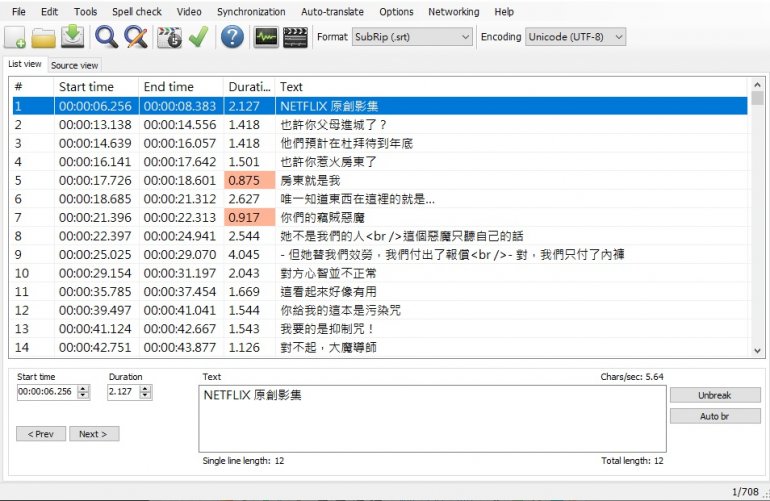Image resolution: width=770 pixels, height=501 pixels.
Task: Switch to the List view tab
Action: pos(25,64)
